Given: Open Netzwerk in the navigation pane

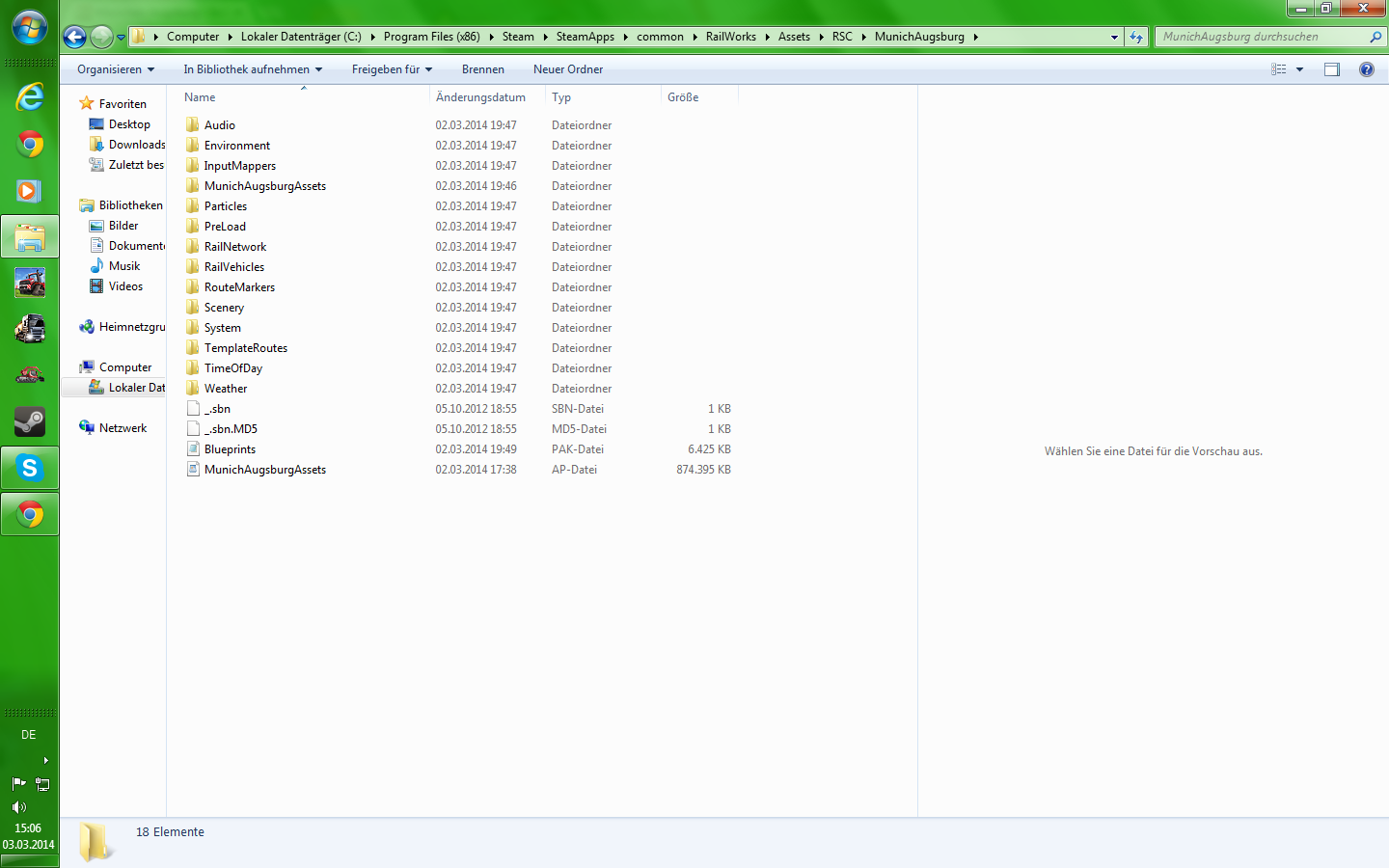Looking at the screenshot, I should 123,428.
